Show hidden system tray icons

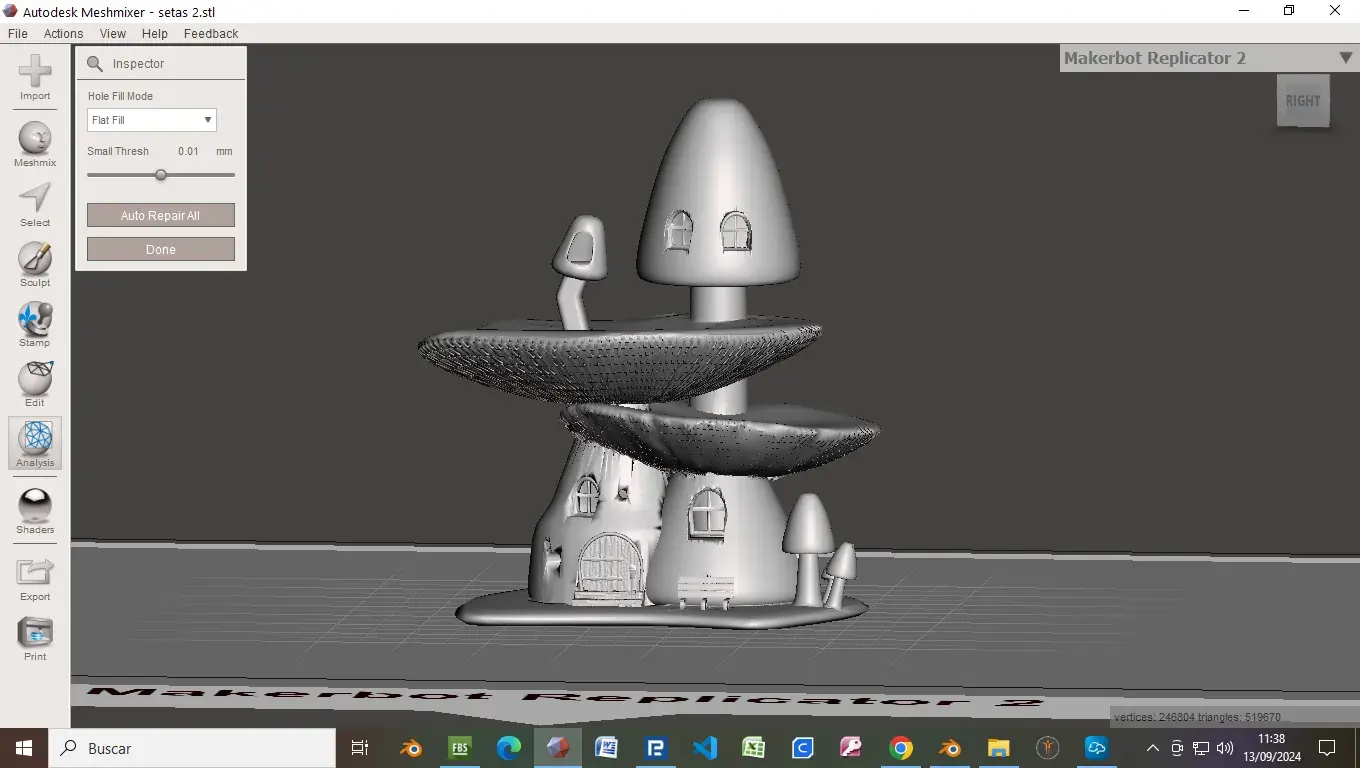click(1152, 748)
